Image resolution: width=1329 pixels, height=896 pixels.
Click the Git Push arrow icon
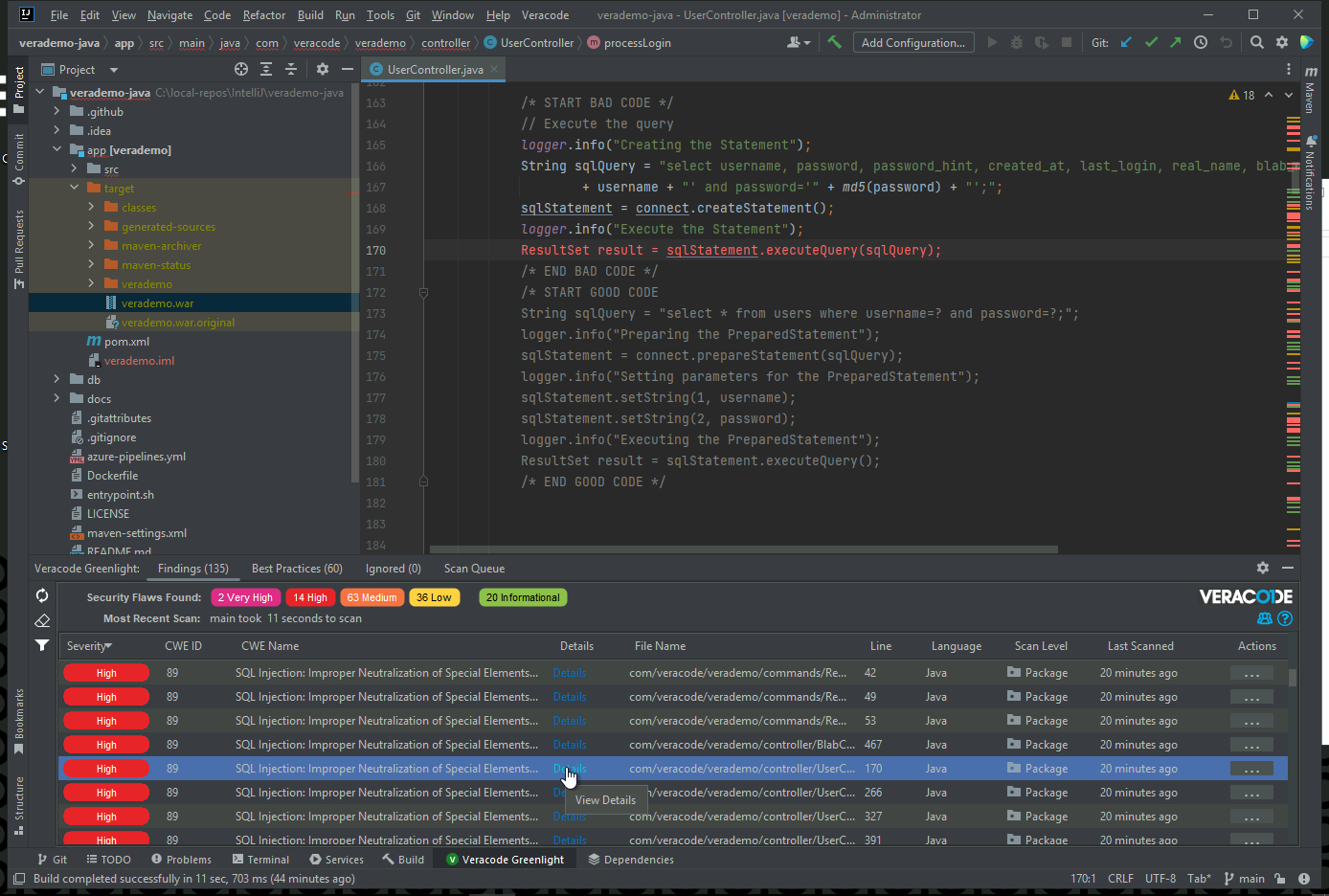[x=1176, y=42]
